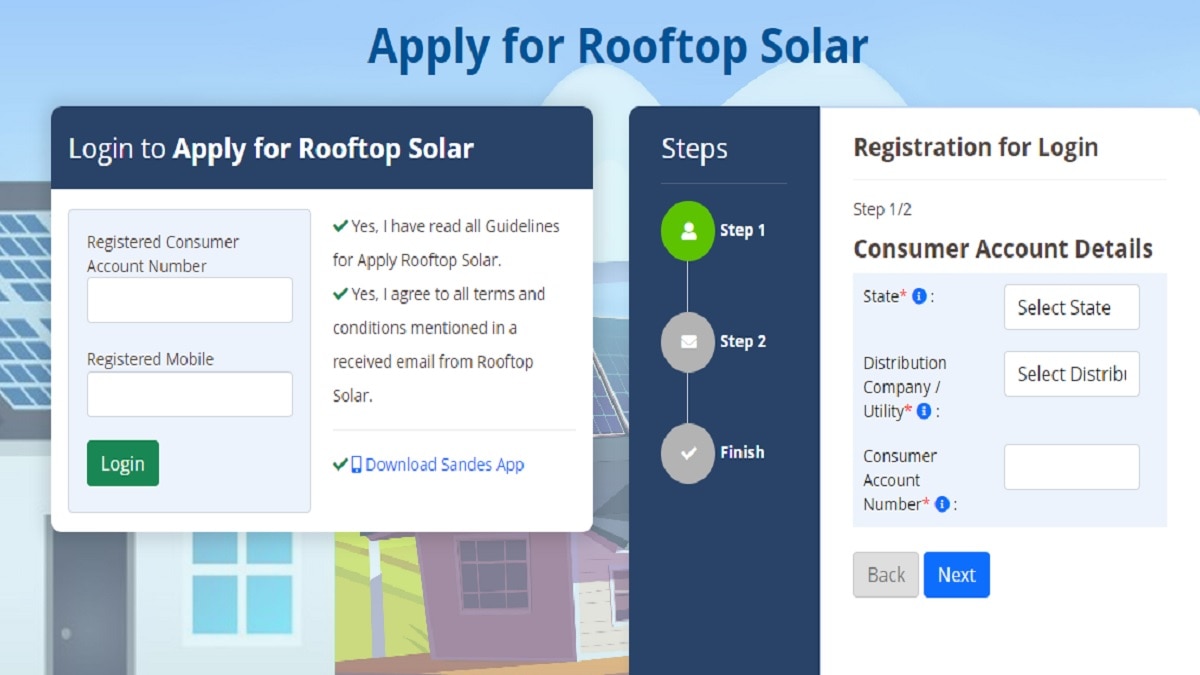Viewport: 1200px width, 675px height.
Task: Click the blue Next button
Action: click(956, 575)
